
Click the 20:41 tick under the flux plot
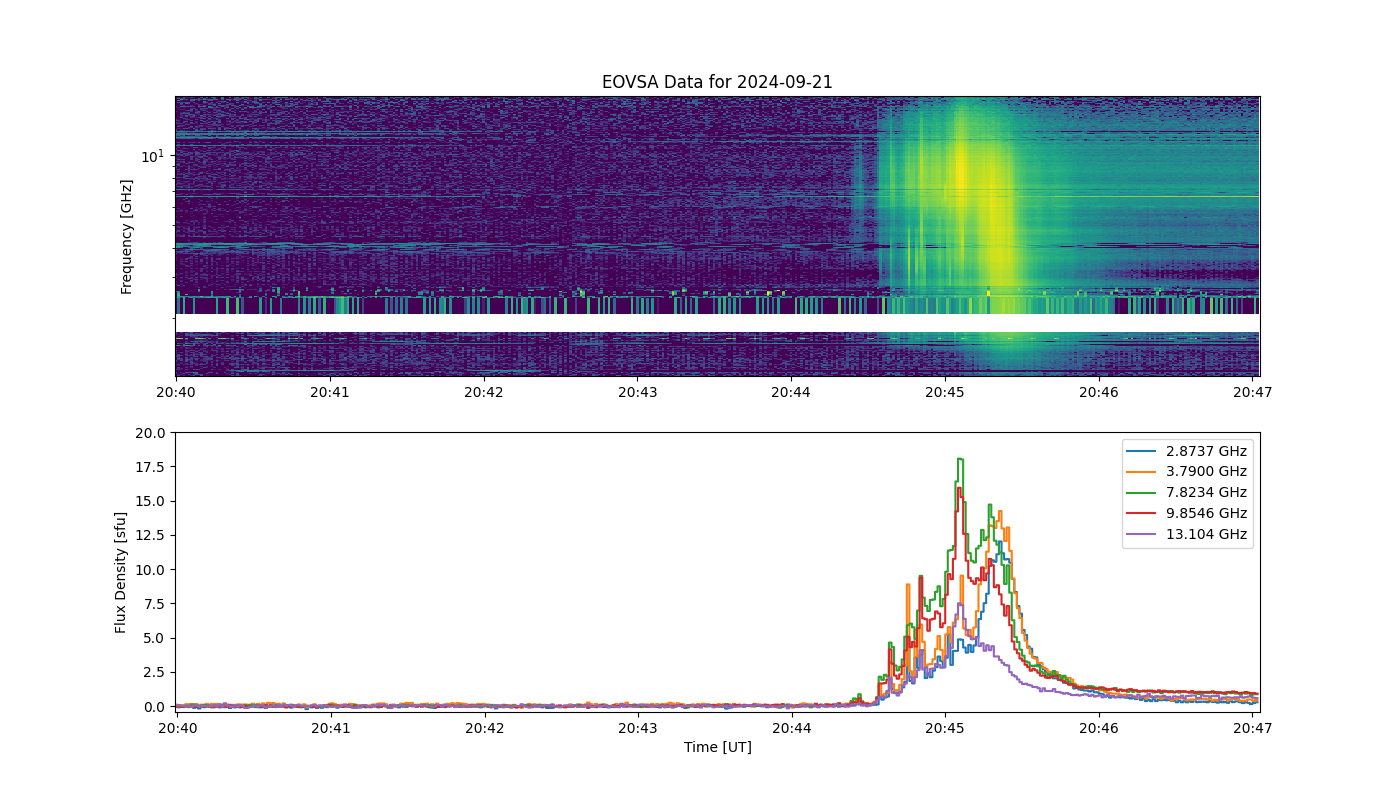[331, 730]
